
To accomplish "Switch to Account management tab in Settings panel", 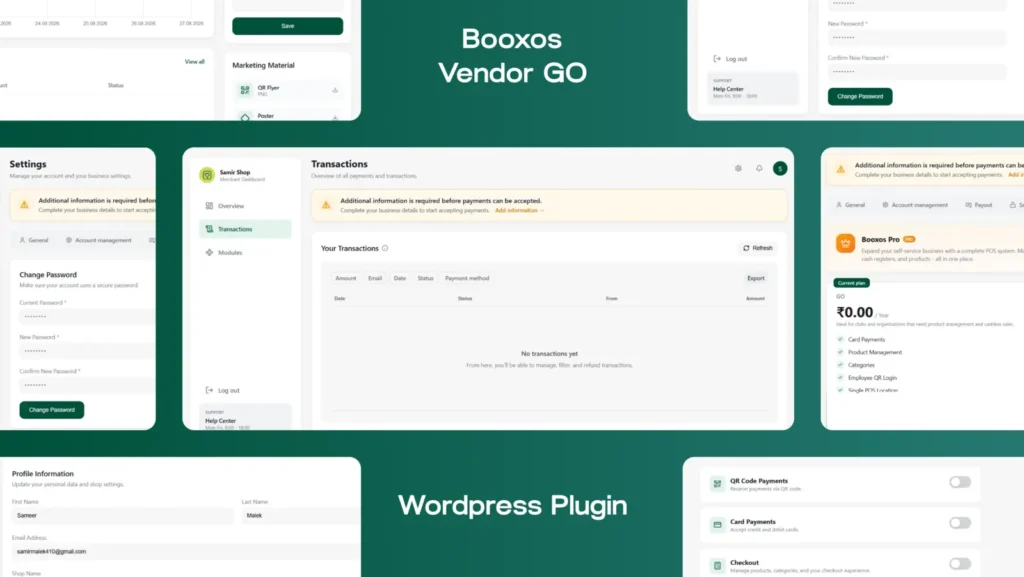I will click(99, 240).
